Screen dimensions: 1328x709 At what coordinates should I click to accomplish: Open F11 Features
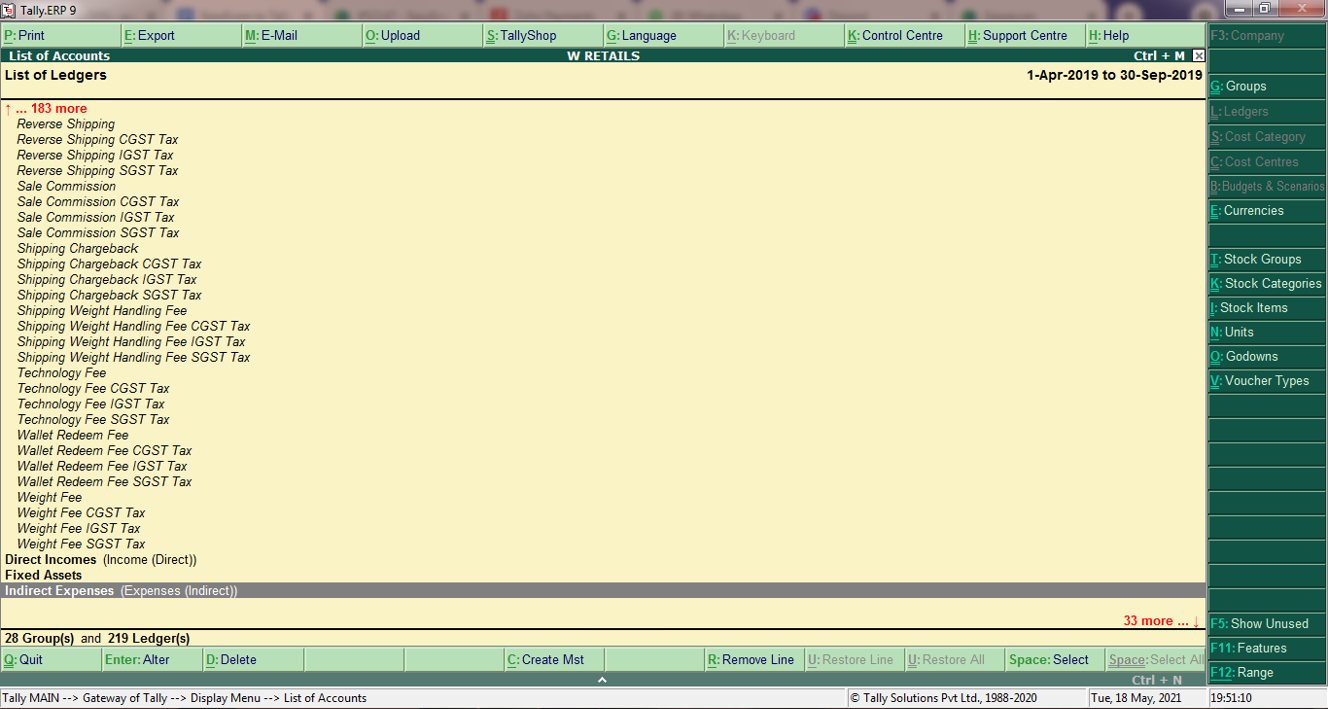pyautogui.click(x=1267, y=648)
